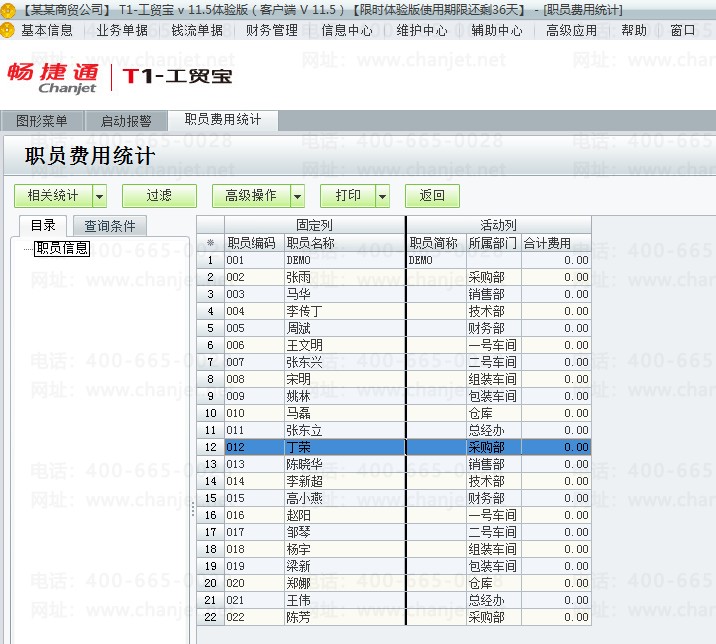Switch to the 查询条件 tab
This screenshot has width=716, height=644.
pos(110,226)
